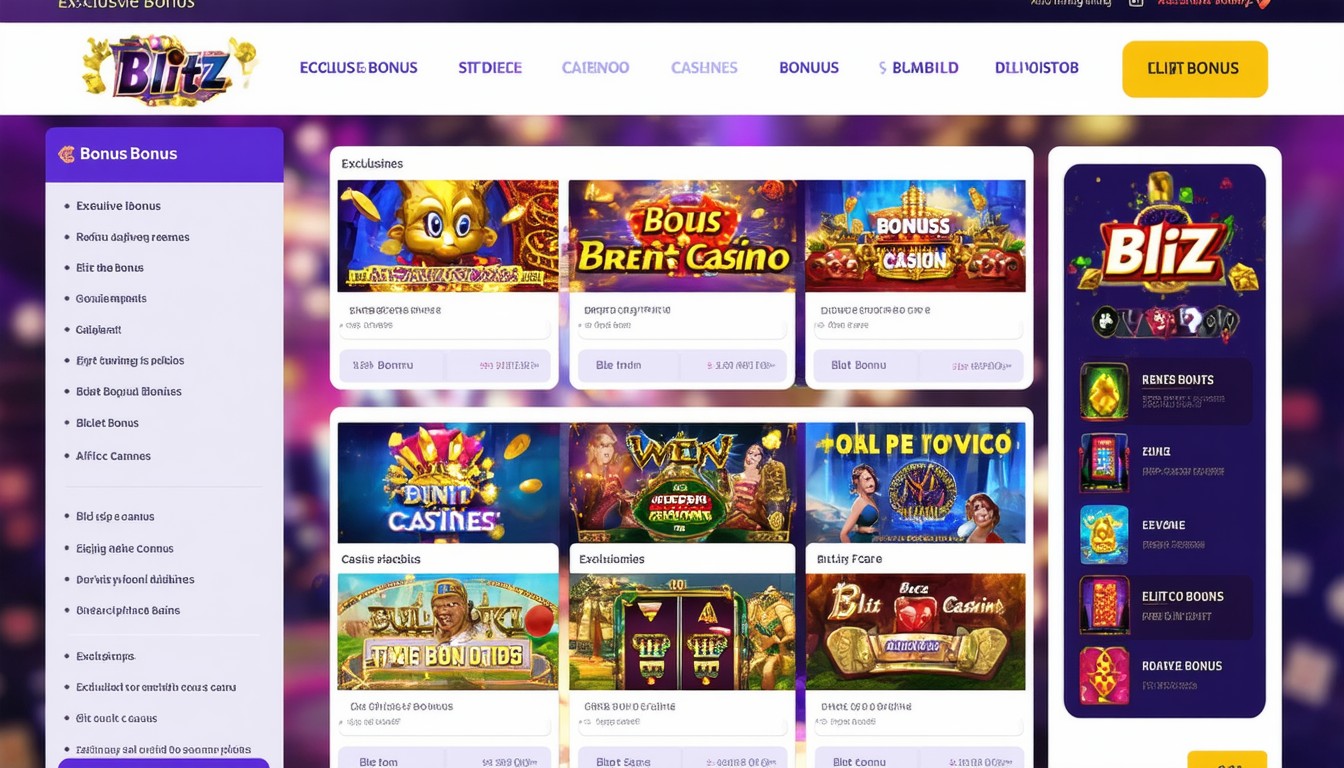Click the Blat Bonnu button under Bonuss Casion
Viewport: 1344px width, 768px height.
tap(859, 366)
